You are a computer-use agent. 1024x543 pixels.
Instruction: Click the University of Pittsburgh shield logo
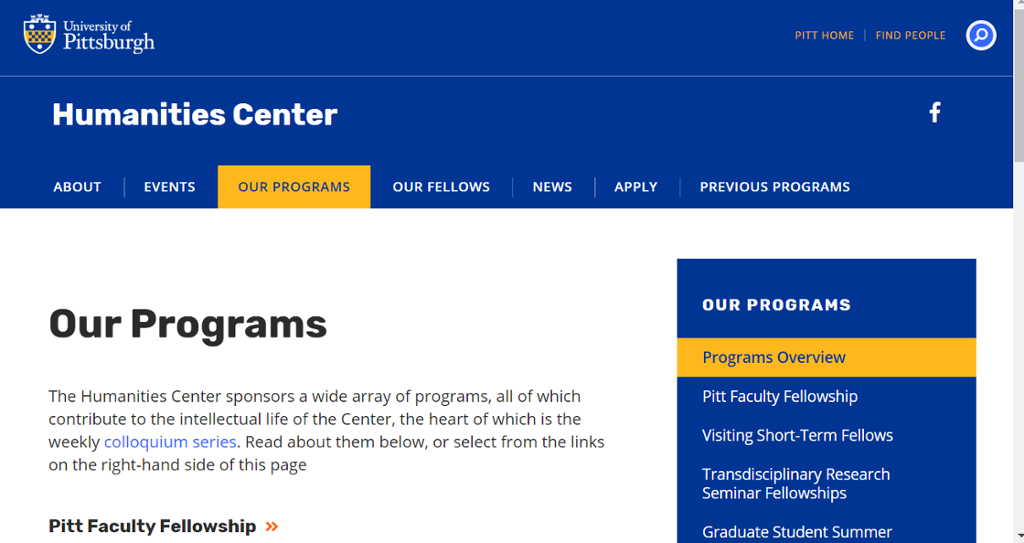point(39,35)
